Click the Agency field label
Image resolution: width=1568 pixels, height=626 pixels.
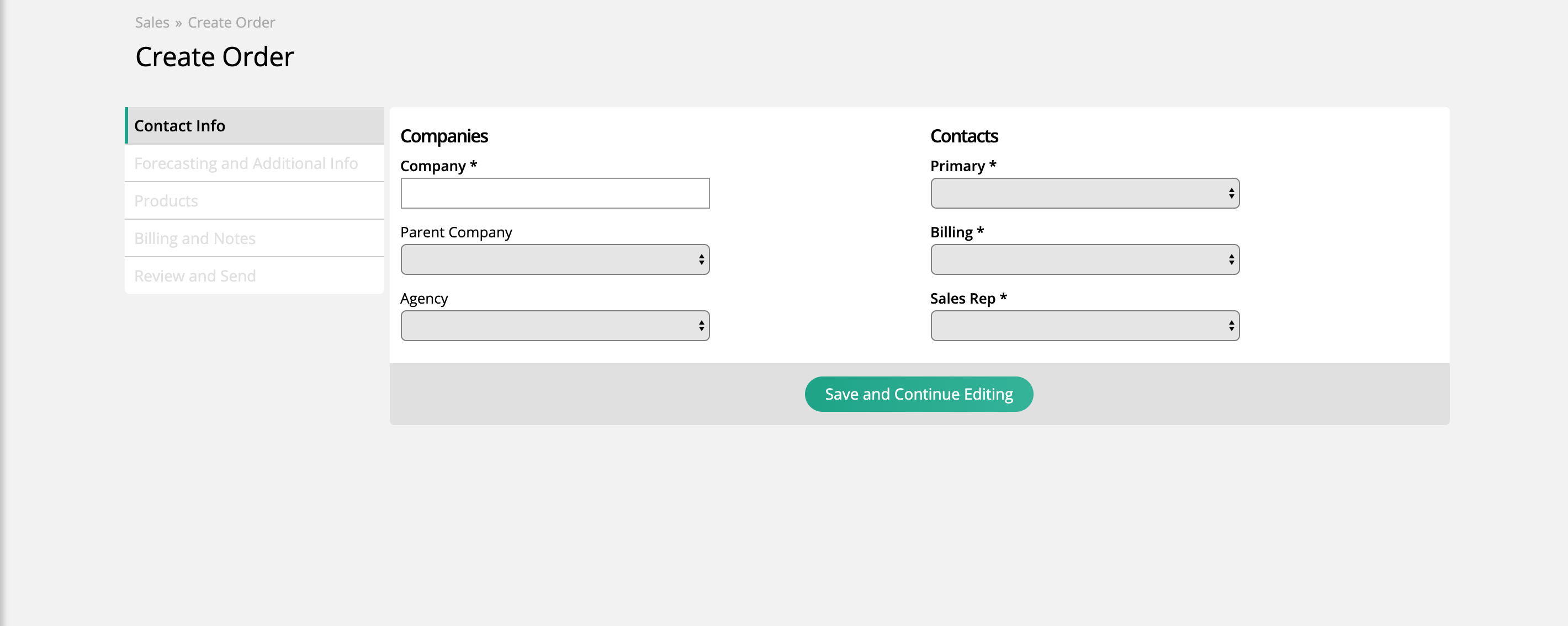pos(423,299)
